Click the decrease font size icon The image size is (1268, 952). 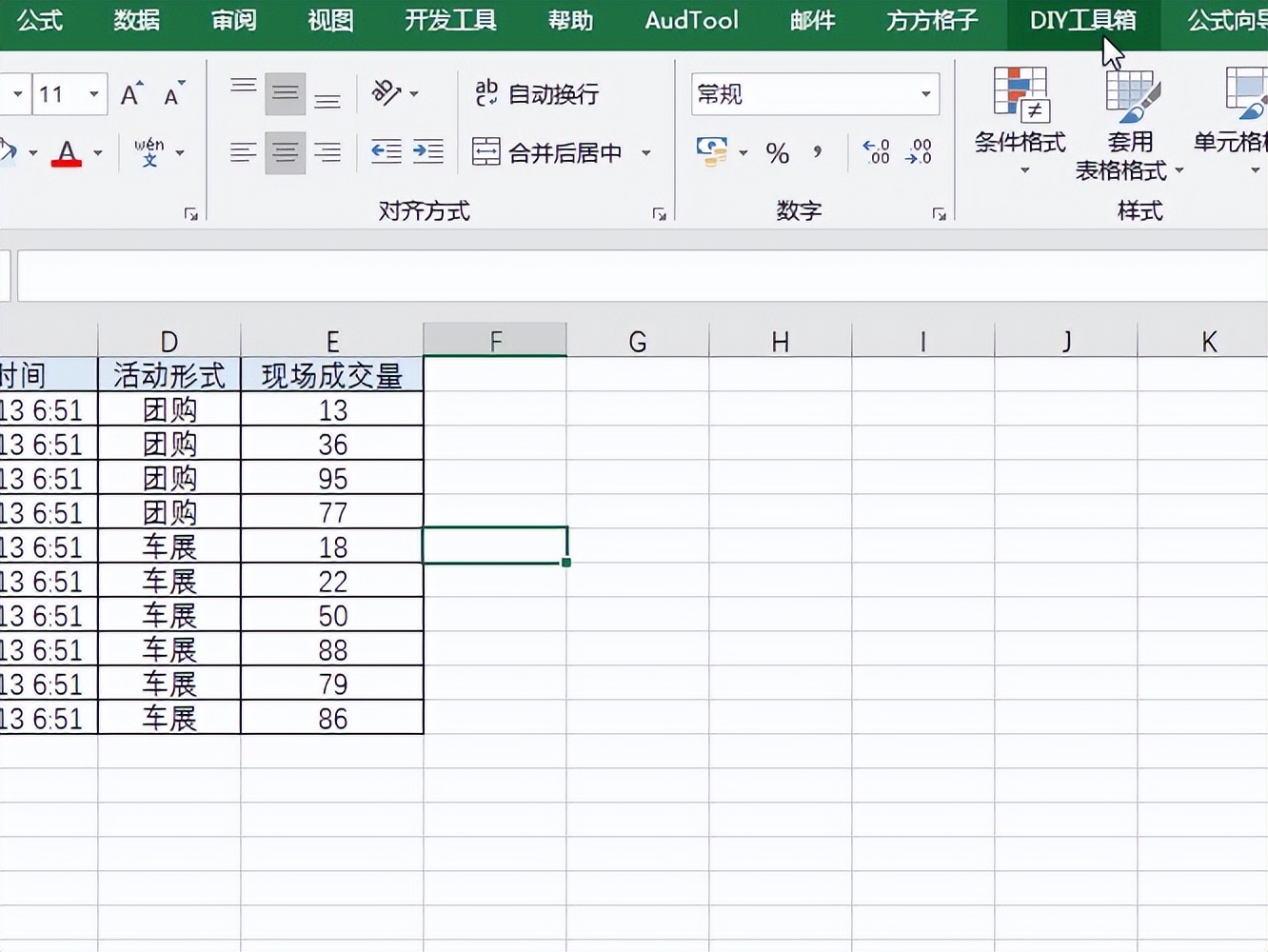173,94
